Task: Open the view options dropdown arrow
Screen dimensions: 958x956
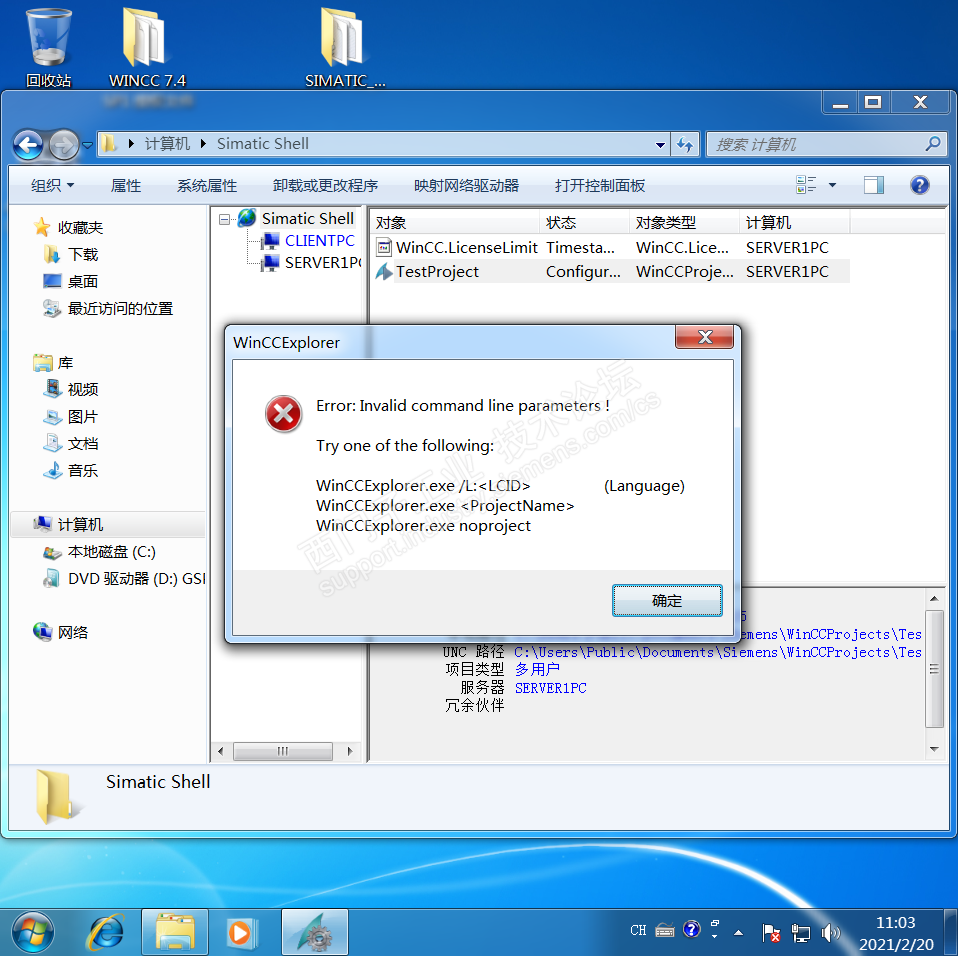Action: point(832,184)
